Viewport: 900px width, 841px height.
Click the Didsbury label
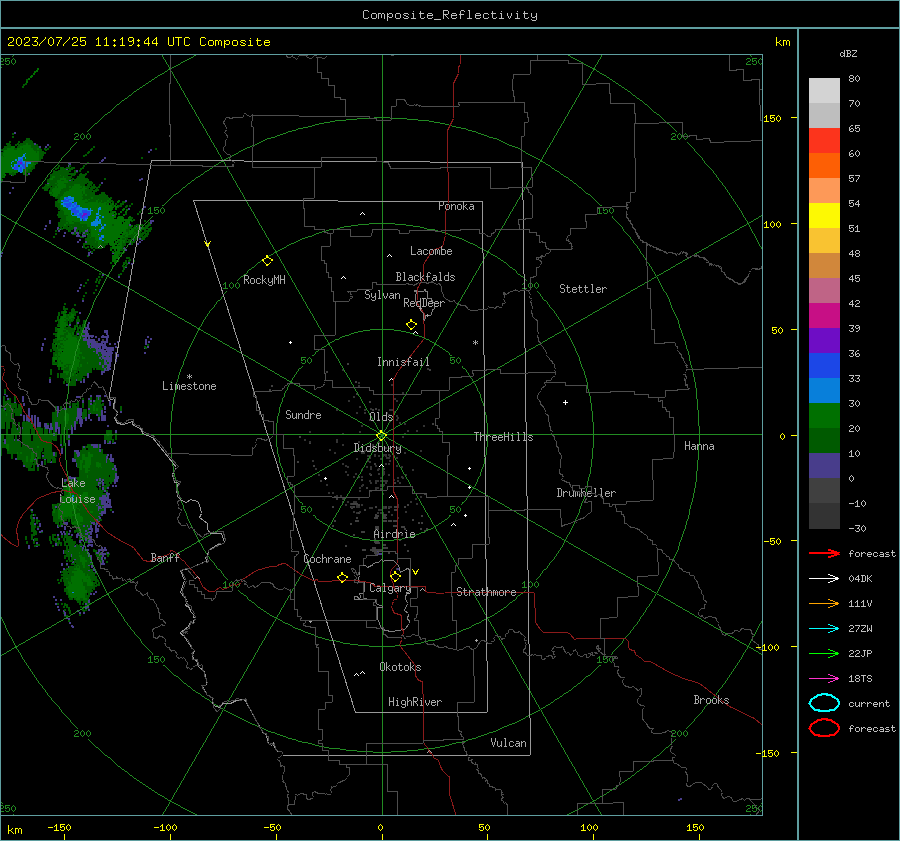click(377, 448)
